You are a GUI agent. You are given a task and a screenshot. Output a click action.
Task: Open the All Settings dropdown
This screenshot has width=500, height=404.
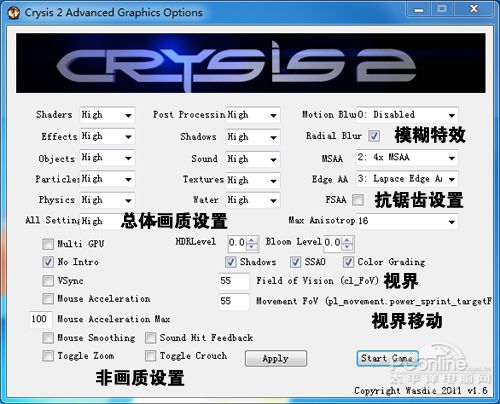pyautogui.click(x=100, y=221)
